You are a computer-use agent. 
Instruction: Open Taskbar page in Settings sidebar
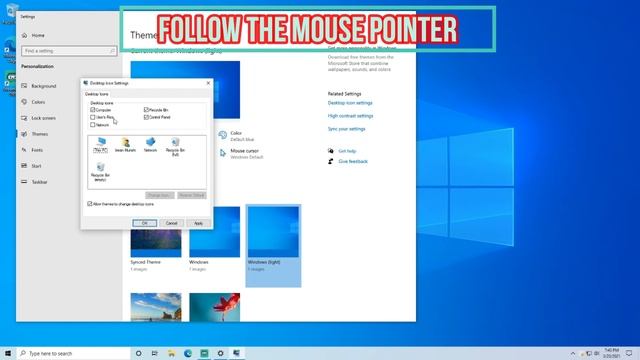[x=34, y=182]
